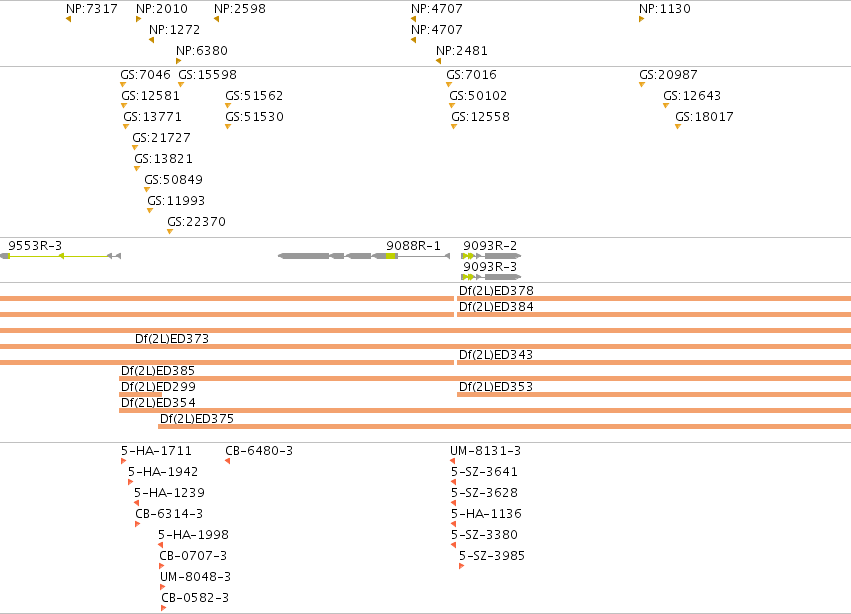The height and width of the screenshot is (614, 851).
Task: Click the insertion triangle below GS:15598
Action: pyautogui.click(x=181, y=85)
